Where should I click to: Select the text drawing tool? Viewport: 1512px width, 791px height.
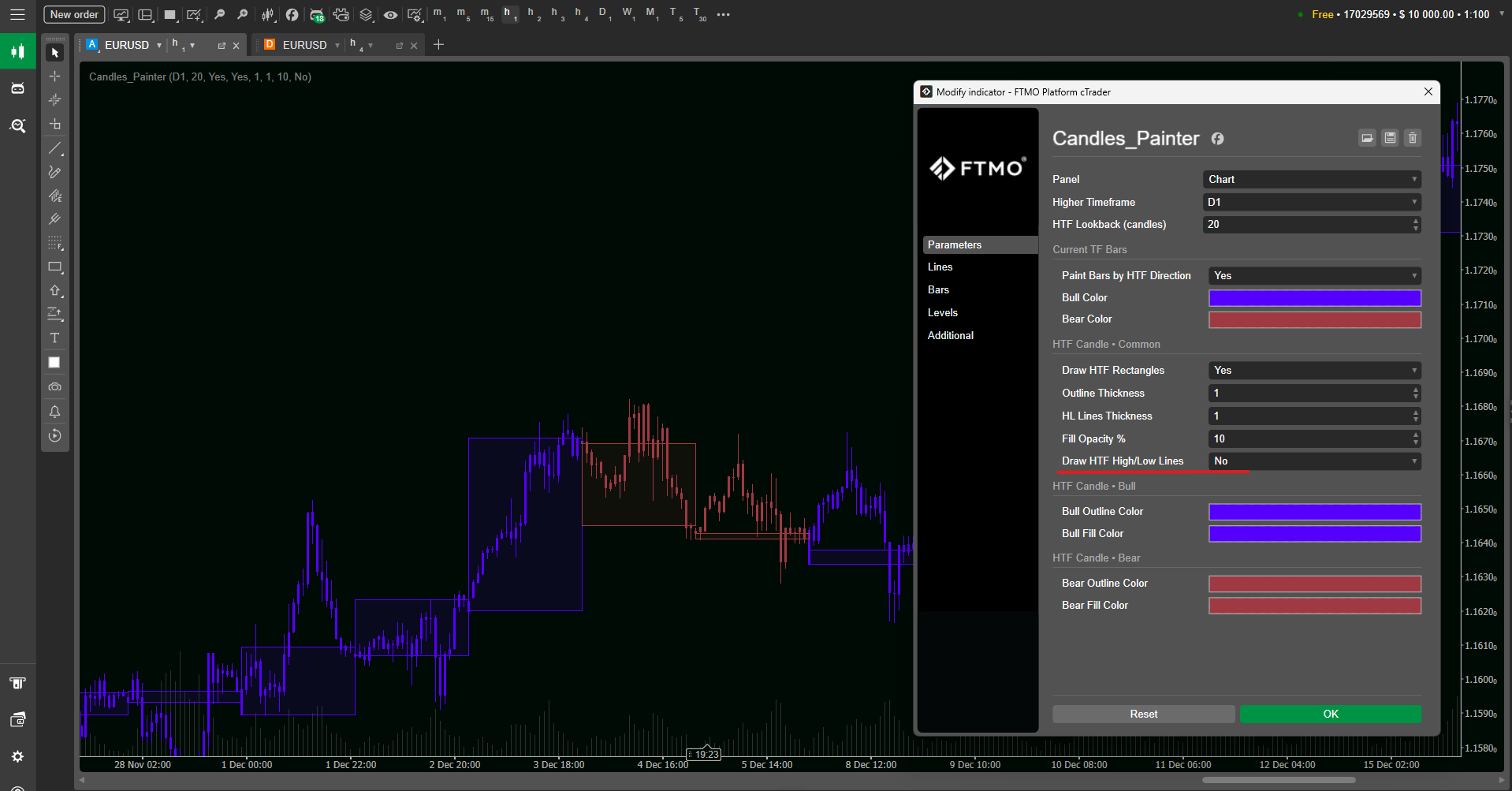(x=54, y=338)
